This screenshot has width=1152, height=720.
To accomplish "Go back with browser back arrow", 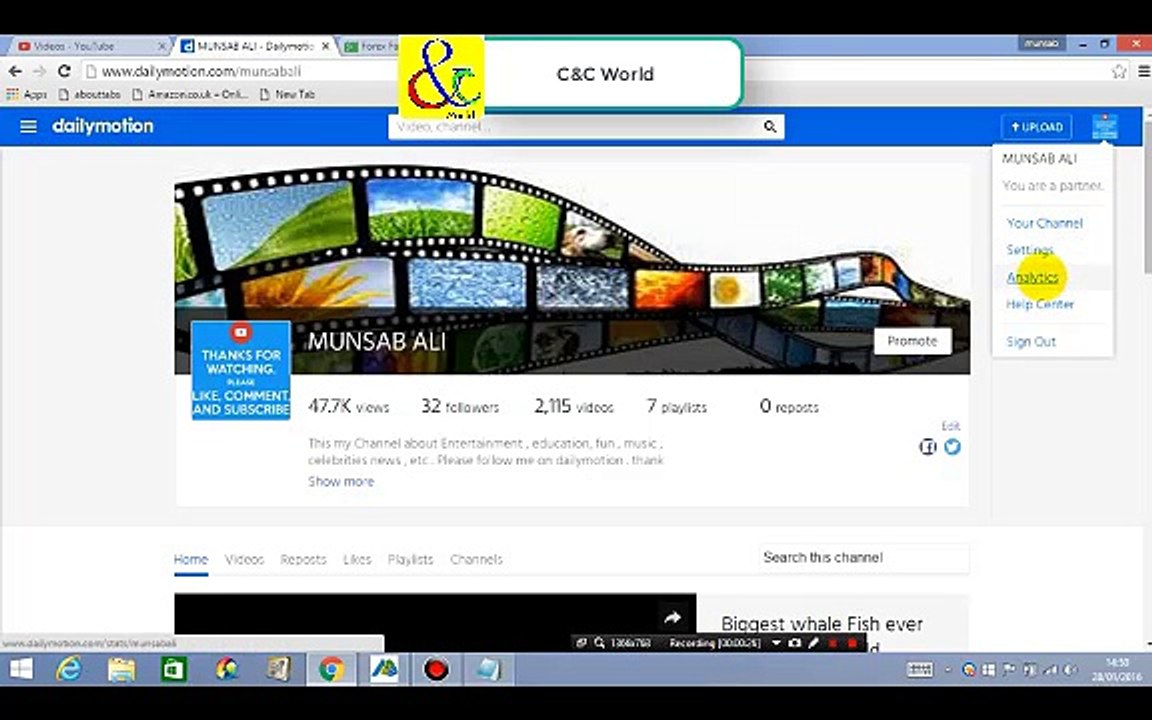I will tap(15, 71).
